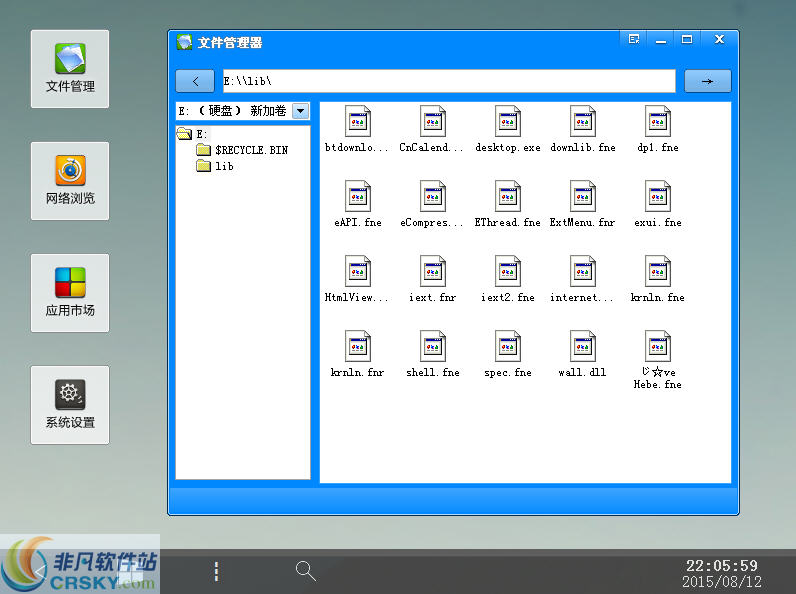This screenshot has width=796, height=594.
Task: Select the Hebe.fne file icon
Action: tap(658, 347)
